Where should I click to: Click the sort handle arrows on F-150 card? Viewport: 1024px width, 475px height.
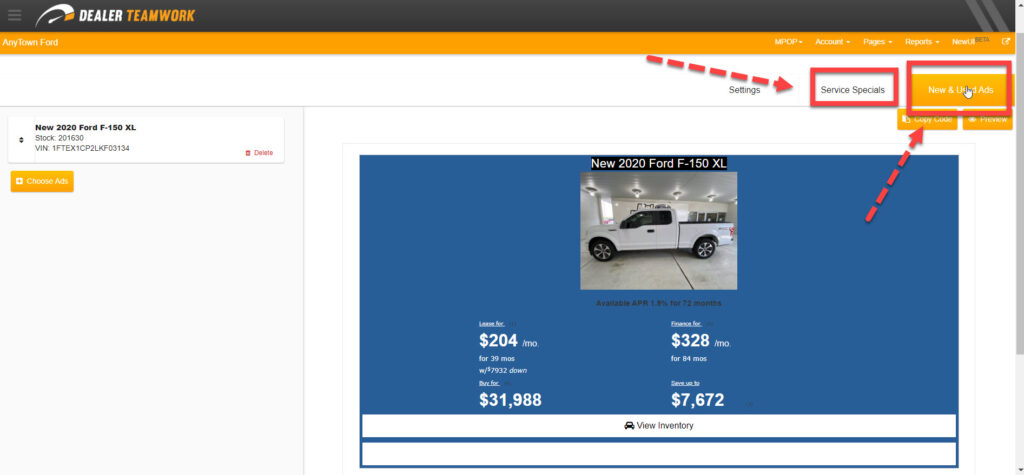[21, 139]
